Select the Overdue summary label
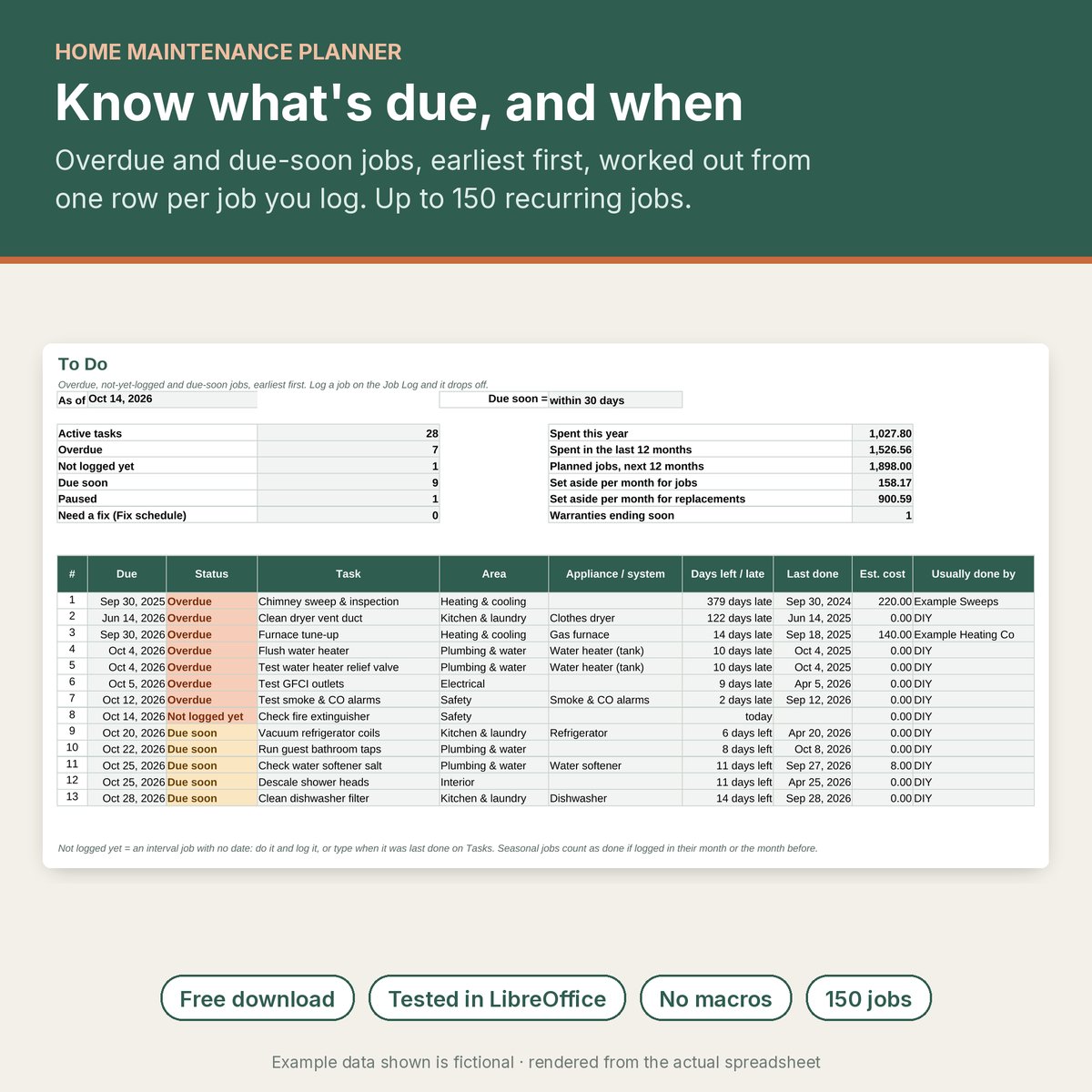Viewport: 1092px width, 1092px height. click(x=157, y=450)
